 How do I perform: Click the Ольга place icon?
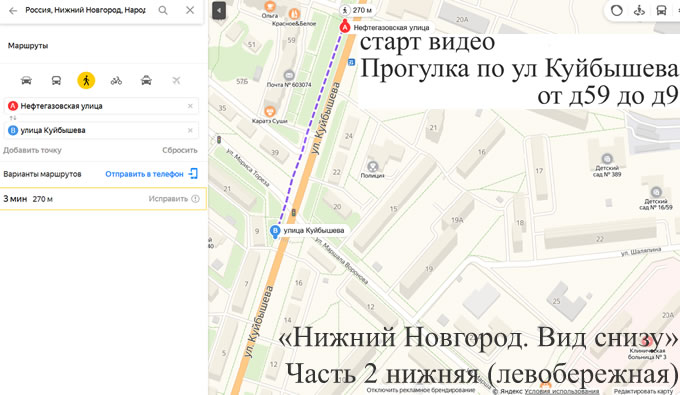point(270,6)
